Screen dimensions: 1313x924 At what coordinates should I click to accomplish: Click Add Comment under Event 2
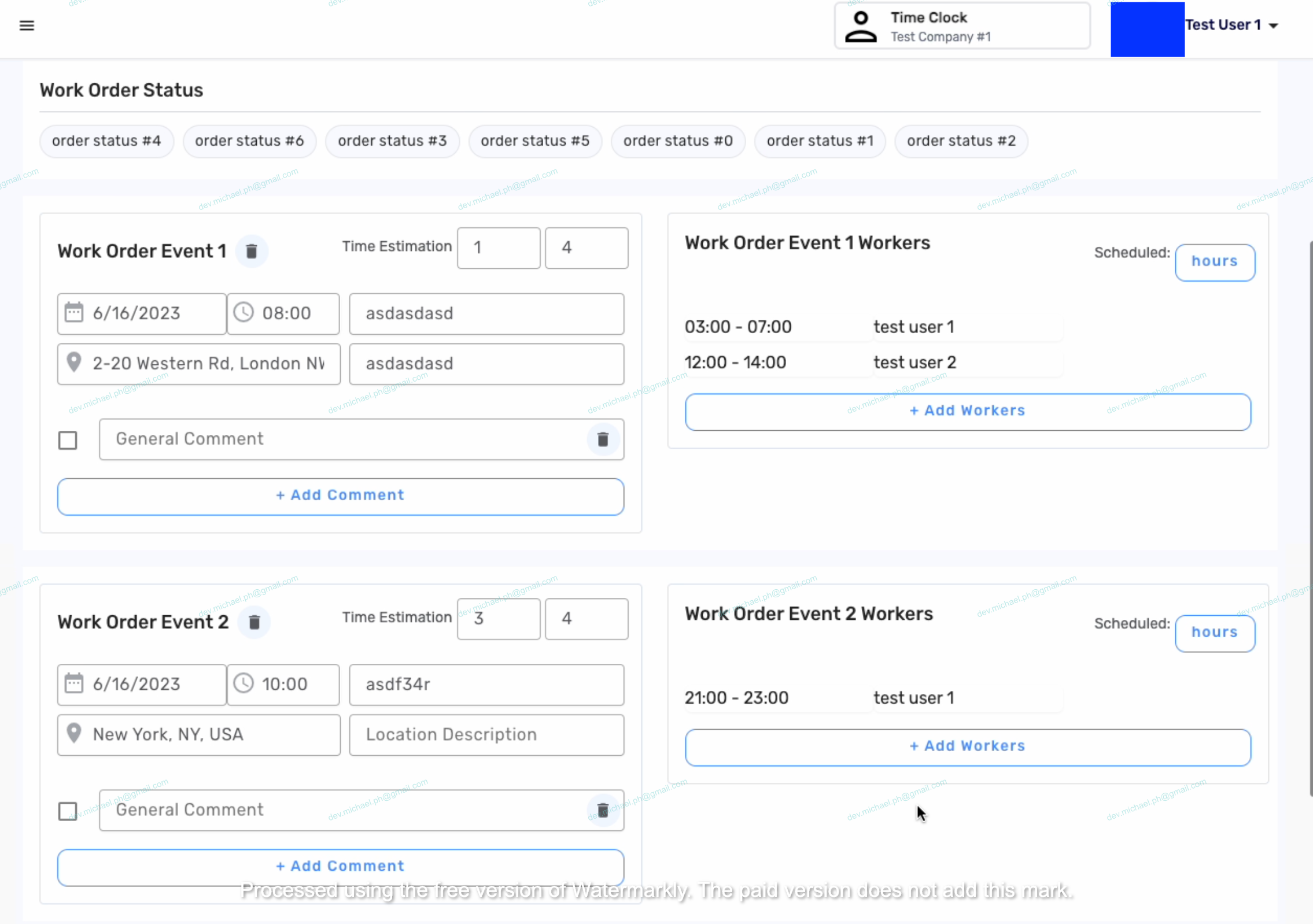(340, 866)
